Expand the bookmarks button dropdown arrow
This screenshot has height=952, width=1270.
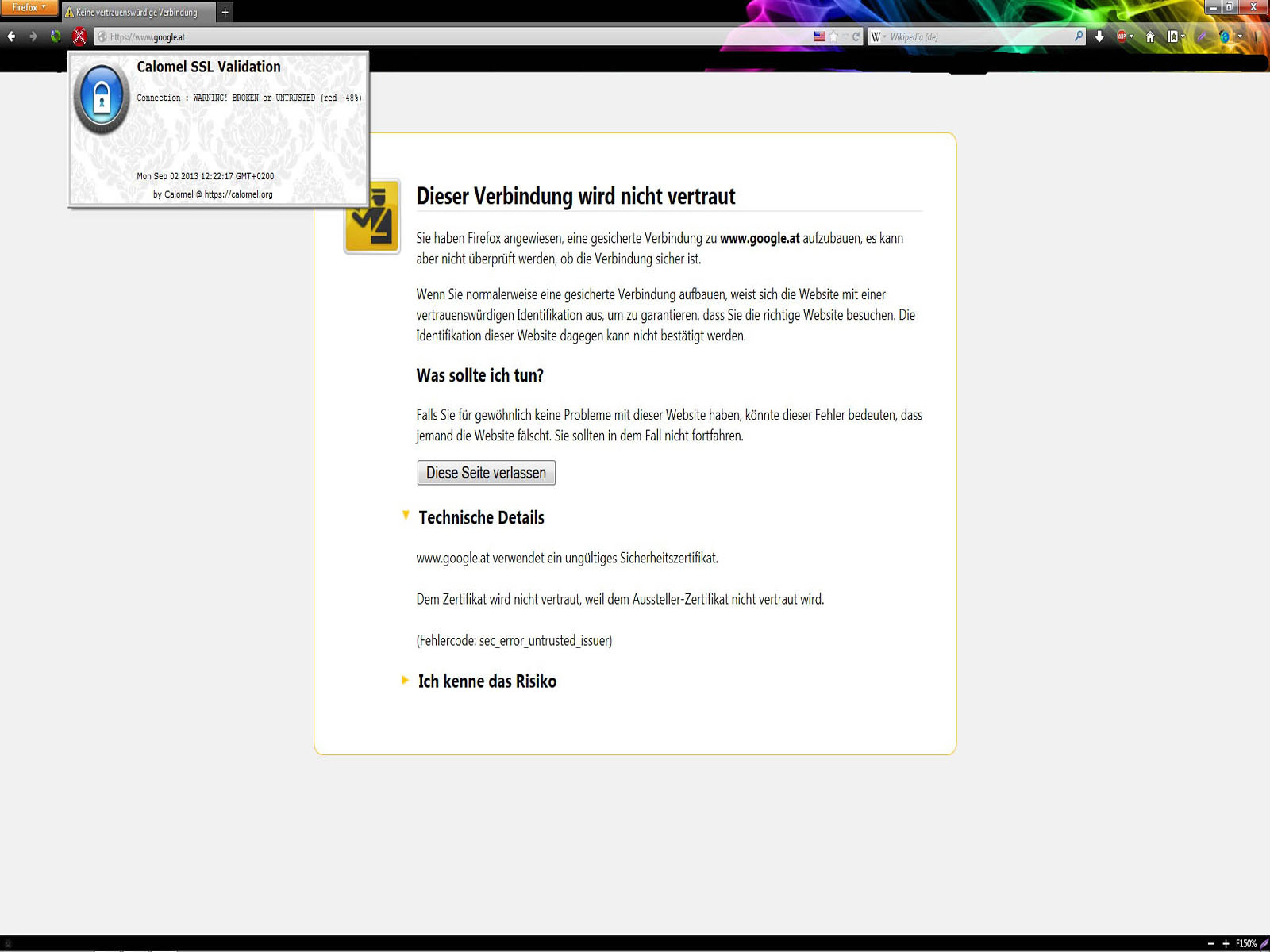tap(1183, 36)
